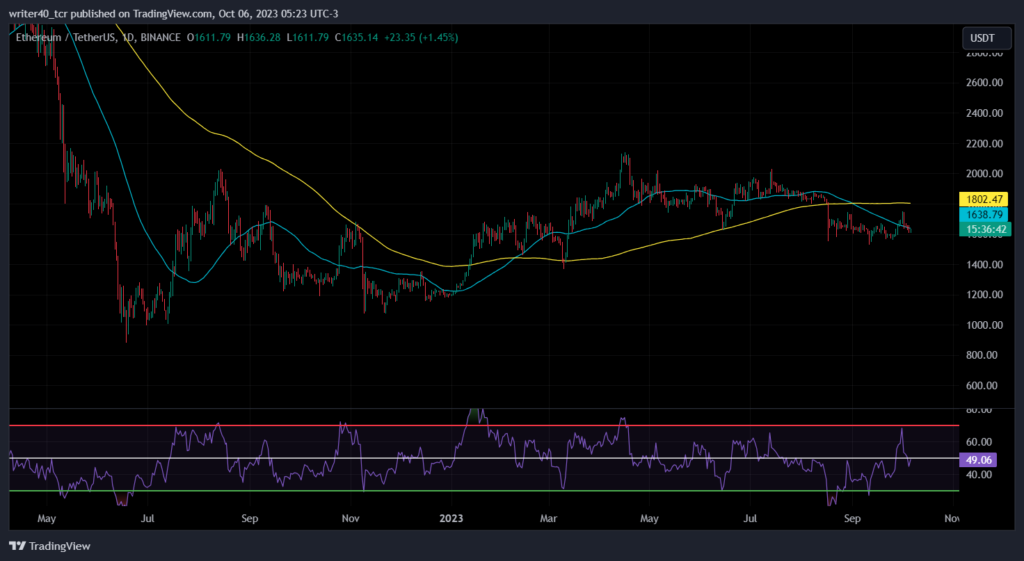This screenshot has height=561, width=1024.
Task: Click the high value H1636.28
Action: 258,37
